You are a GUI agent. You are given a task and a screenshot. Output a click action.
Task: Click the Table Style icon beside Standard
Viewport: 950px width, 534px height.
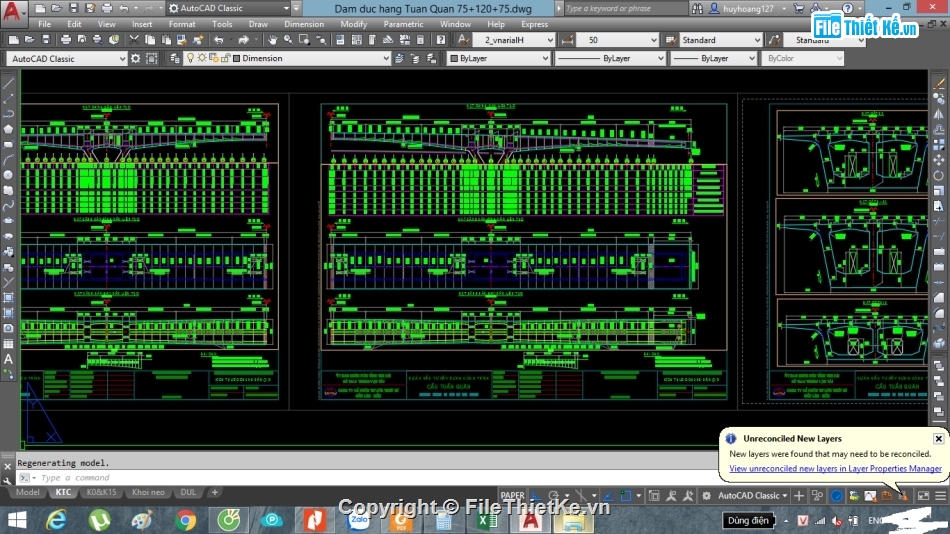[x=671, y=40]
